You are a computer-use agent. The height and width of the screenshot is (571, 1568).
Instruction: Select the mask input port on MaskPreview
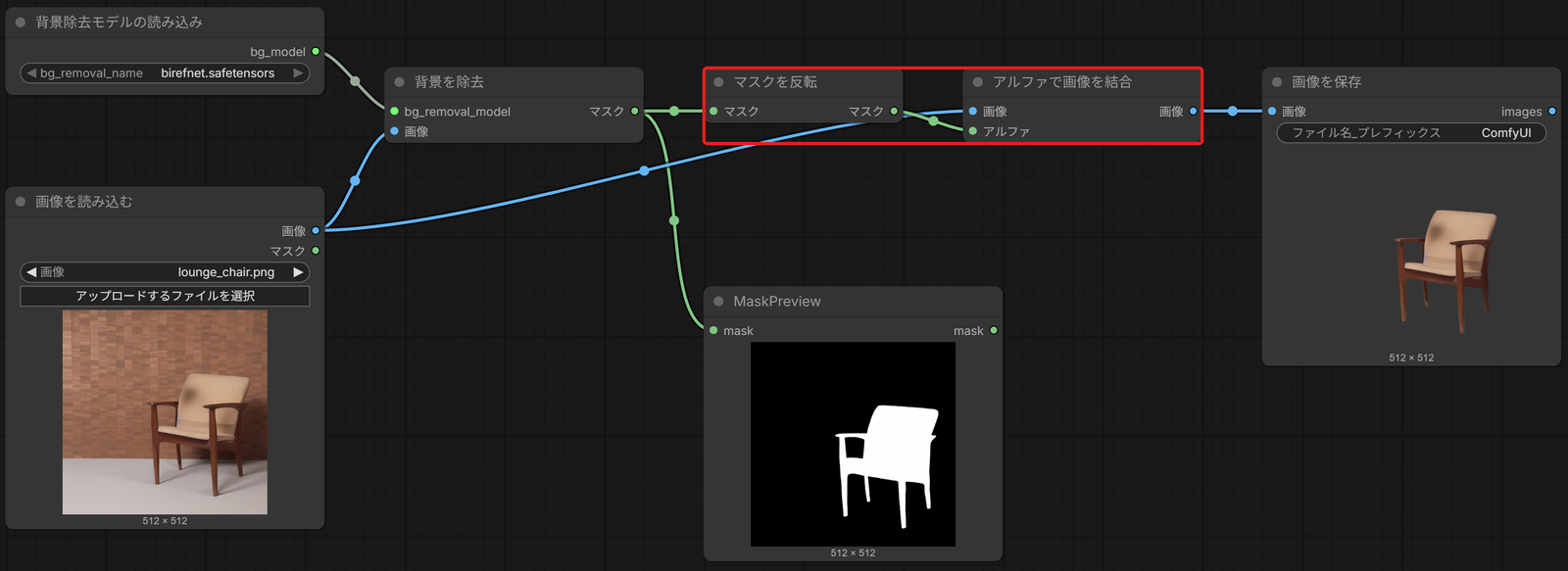coord(713,331)
